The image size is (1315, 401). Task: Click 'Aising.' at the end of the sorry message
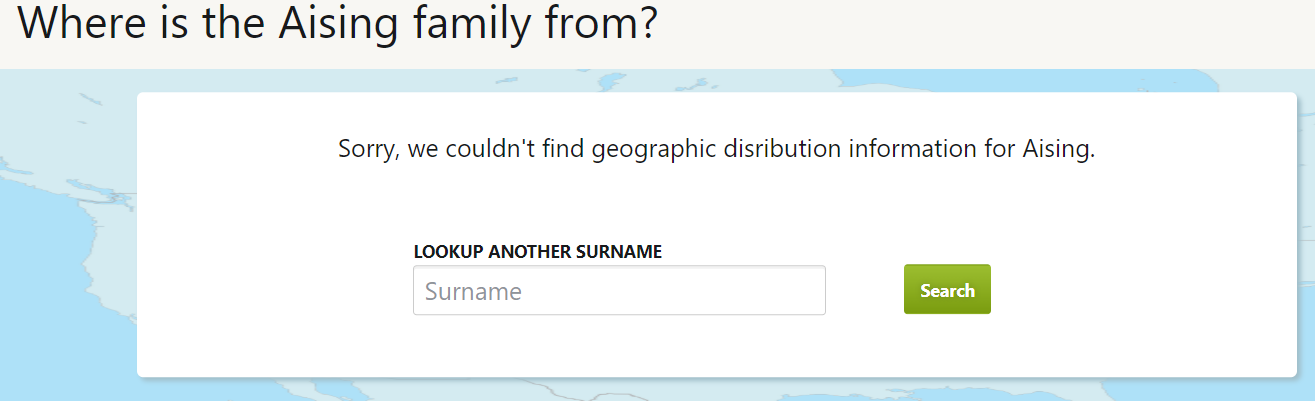1059,150
